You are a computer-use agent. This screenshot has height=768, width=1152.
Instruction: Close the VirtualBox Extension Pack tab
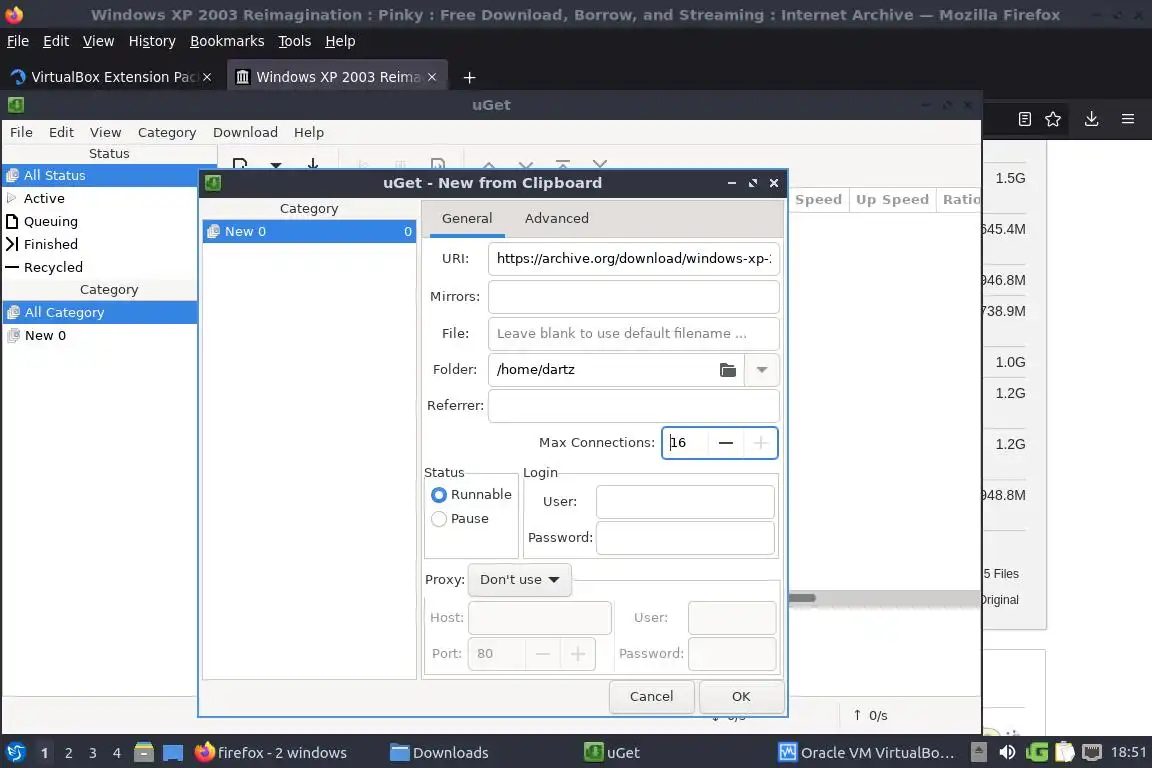pyautogui.click(x=207, y=77)
